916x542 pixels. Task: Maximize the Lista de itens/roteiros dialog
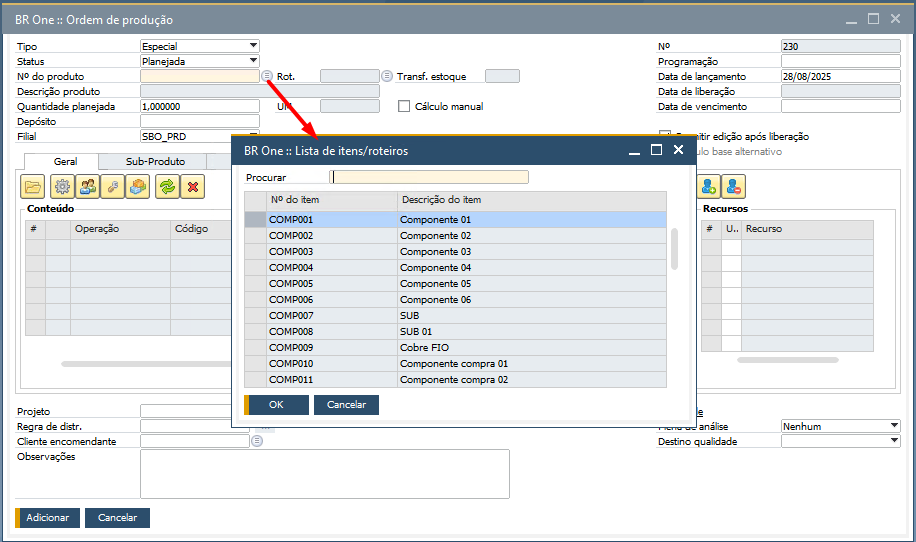pyautogui.click(x=657, y=150)
